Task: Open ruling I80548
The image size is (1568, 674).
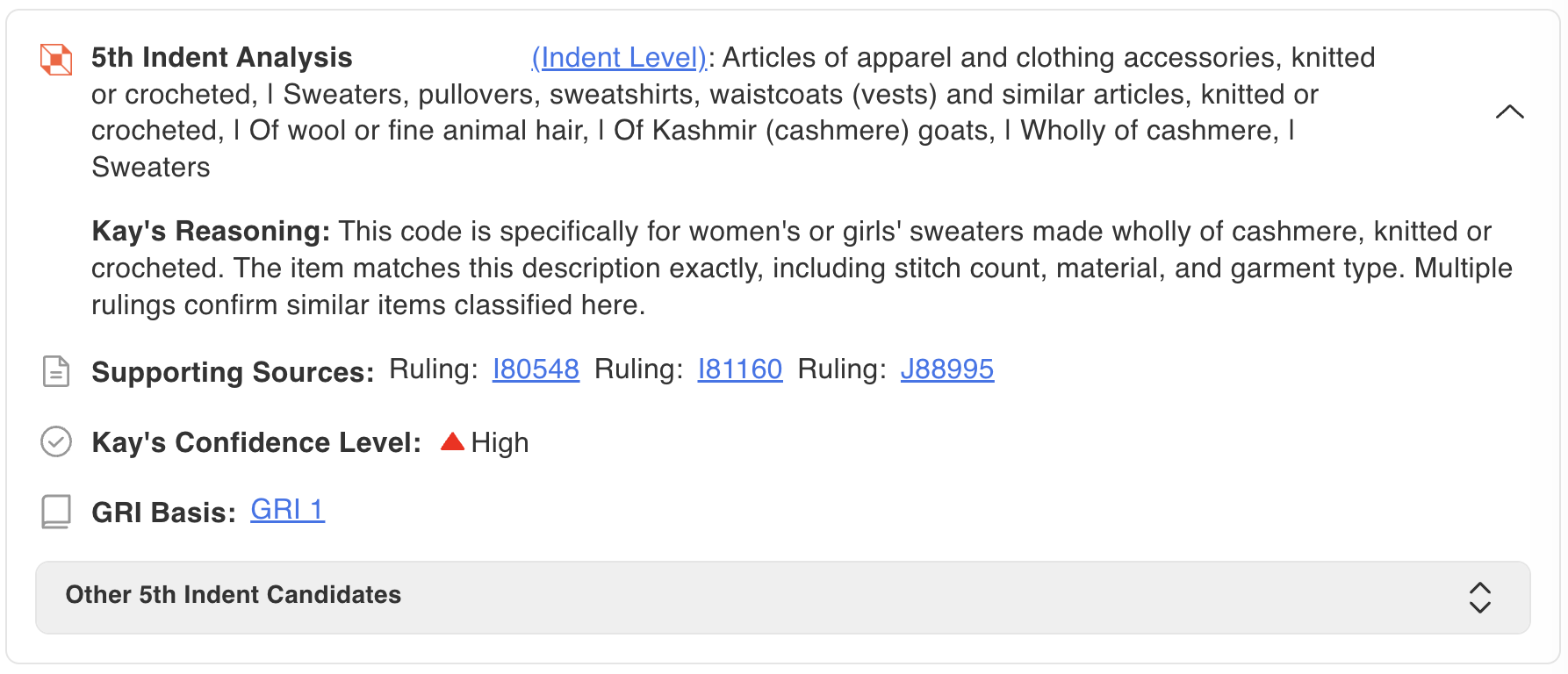Action: tap(536, 369)
